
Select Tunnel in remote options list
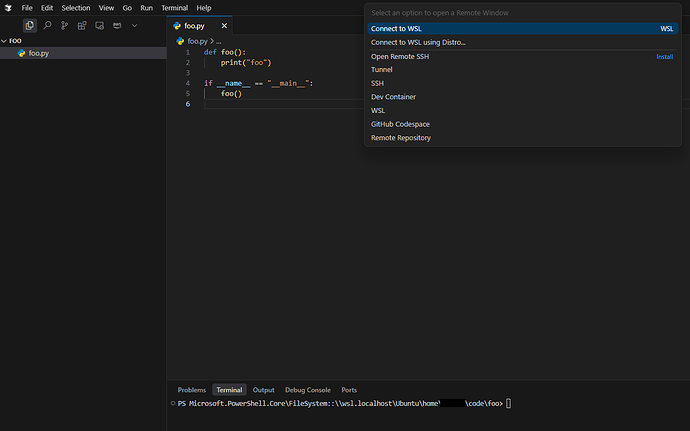tap(522, 70)
